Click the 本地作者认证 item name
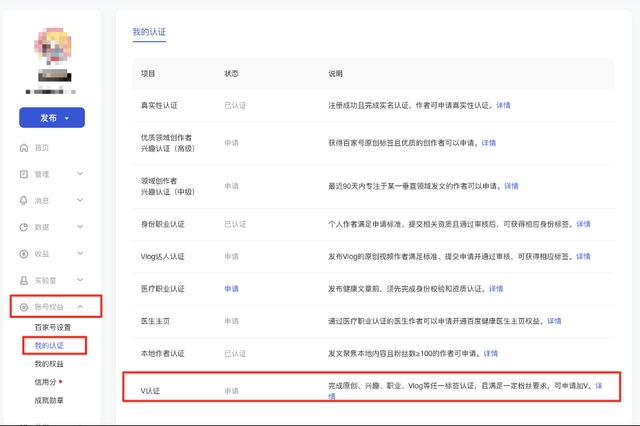 [x=163, y=353]
